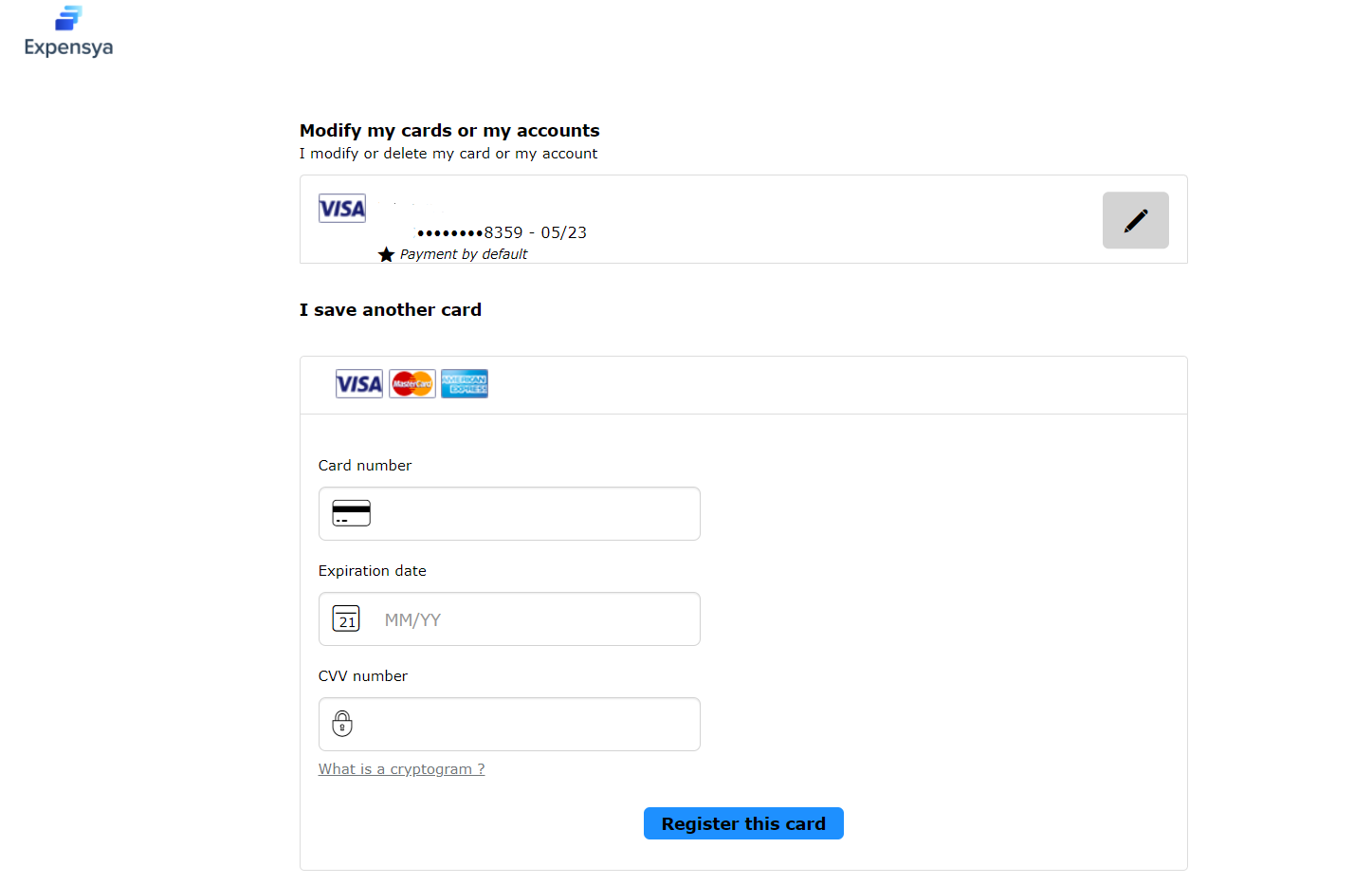
Task: Focus the CVV number input field
Action: pos(509,724)
